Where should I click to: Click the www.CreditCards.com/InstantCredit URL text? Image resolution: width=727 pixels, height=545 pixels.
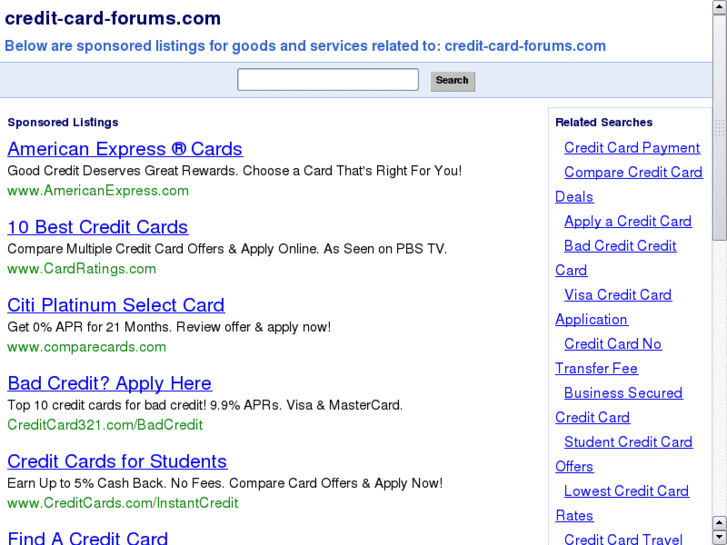tap(122, 503)
